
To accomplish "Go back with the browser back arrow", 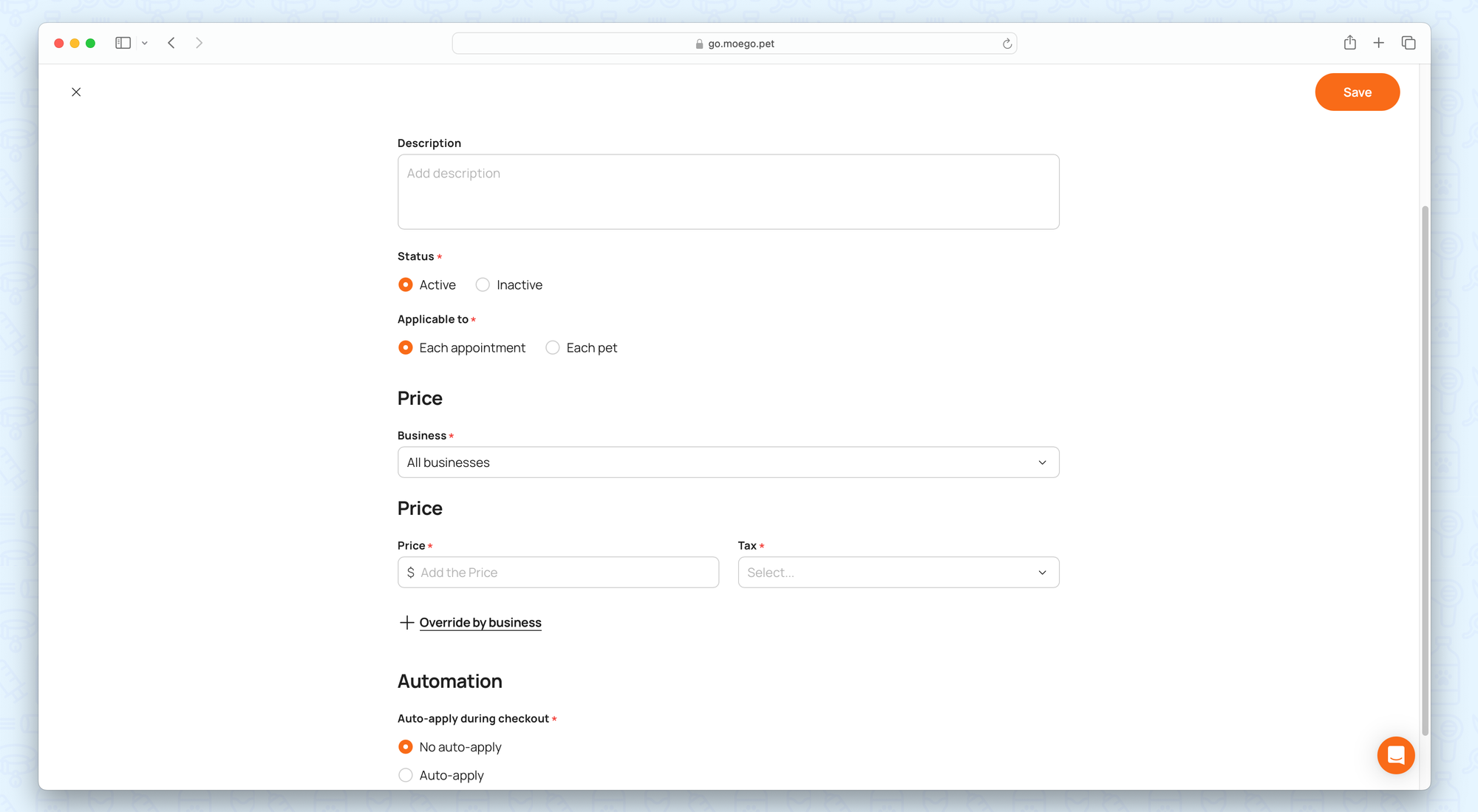I will [171, 43].
